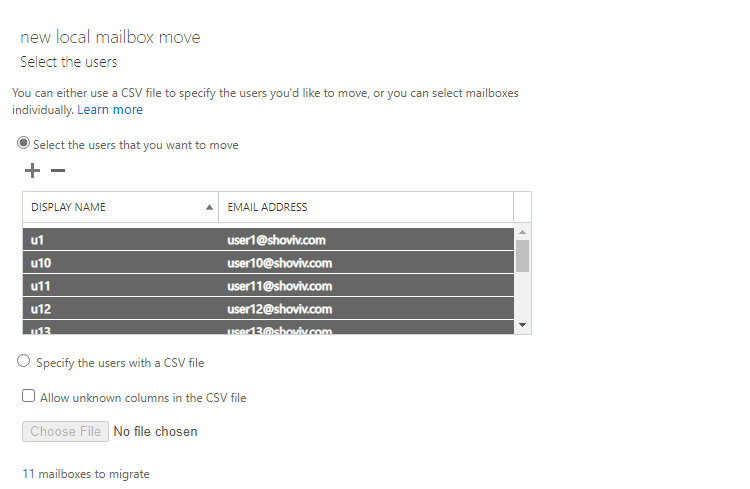Click the user list scrollbar thumb

pos(522,256)
